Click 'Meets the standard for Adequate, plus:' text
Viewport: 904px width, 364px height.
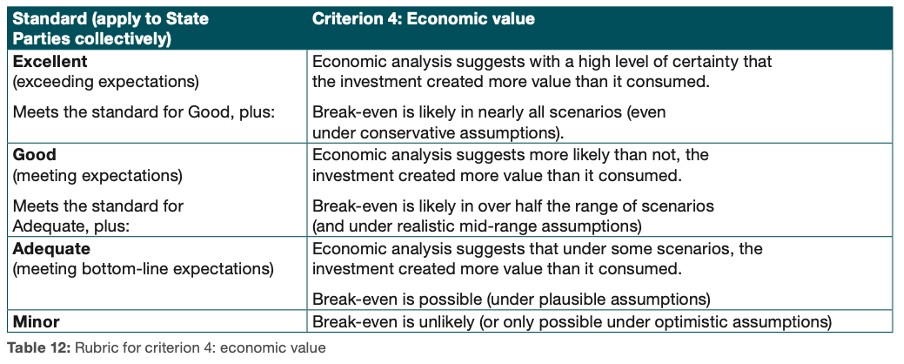pos(98,216)
